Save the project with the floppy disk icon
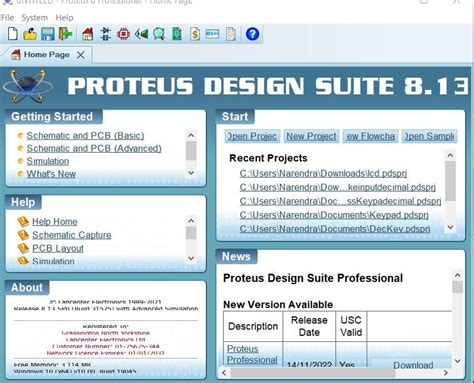This screenshot has width=474, height=383. 48,34
